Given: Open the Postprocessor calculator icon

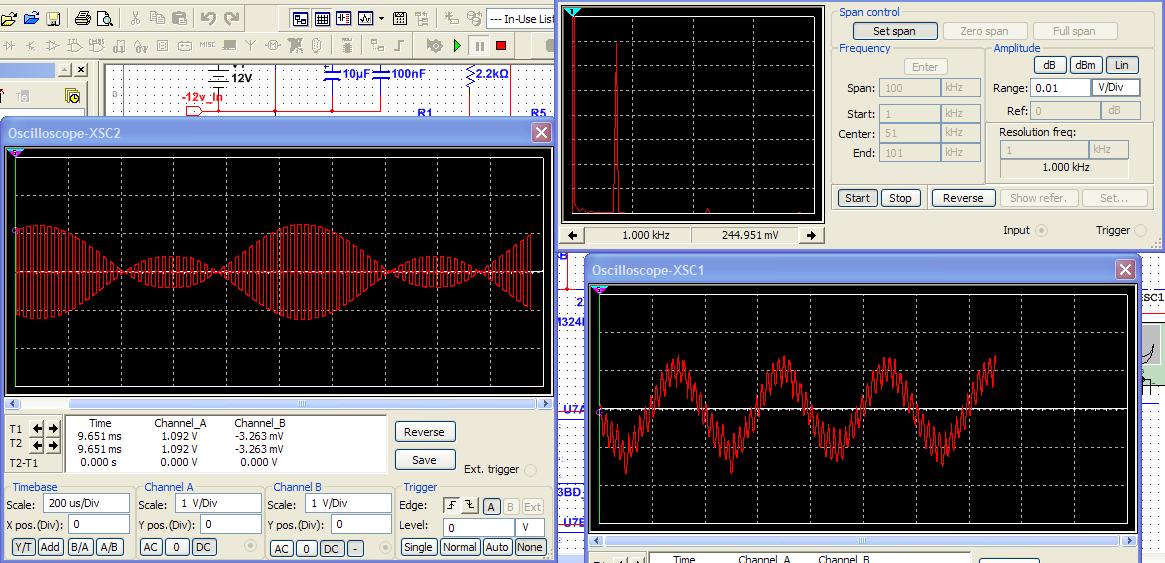Looking at the screenshot, I should click(400, 19).
